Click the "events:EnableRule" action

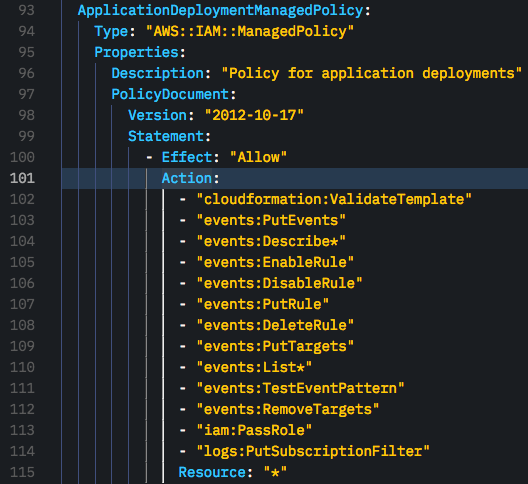[x=275, y=262]
